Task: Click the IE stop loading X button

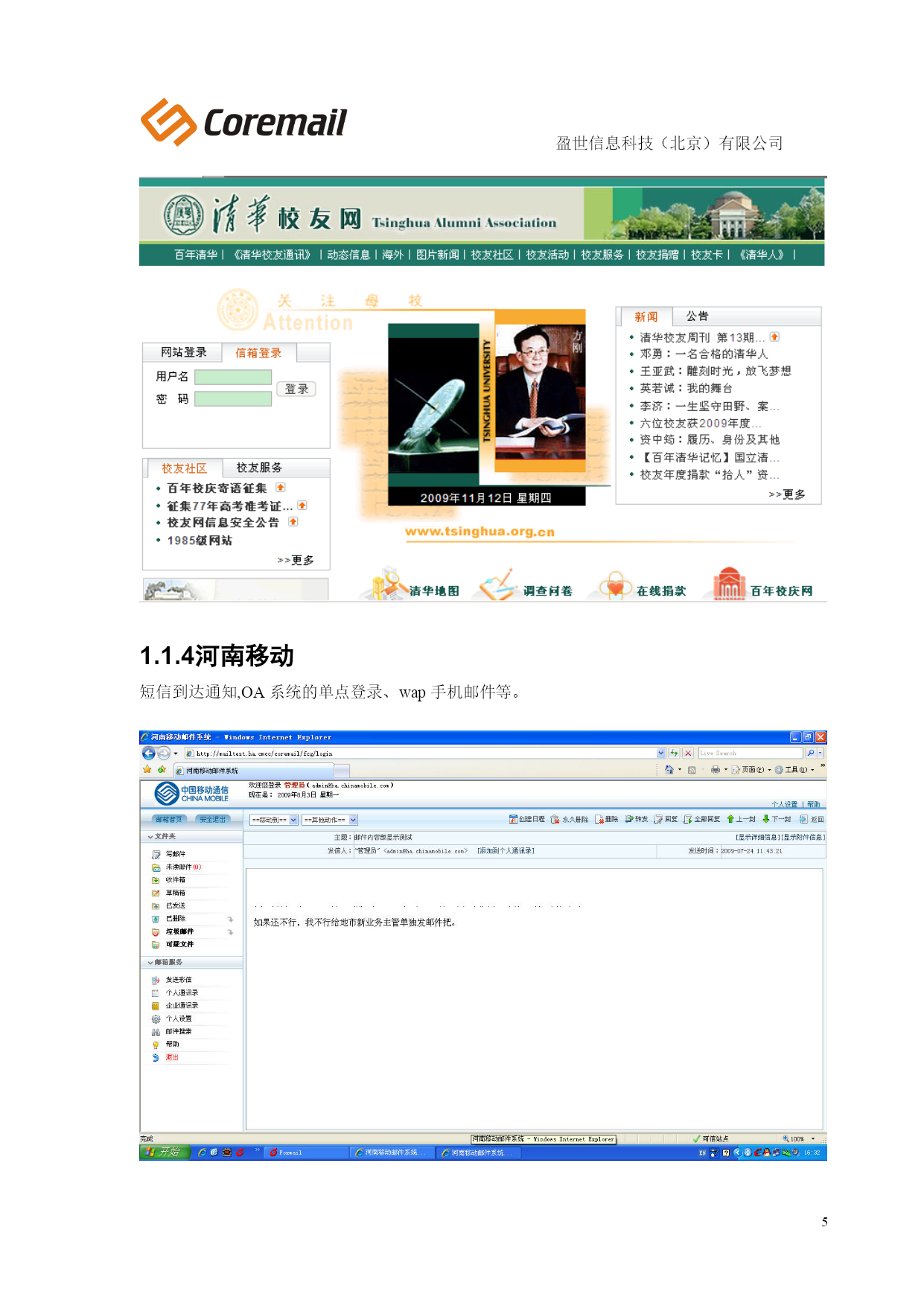Action: [x=688, y=753]
